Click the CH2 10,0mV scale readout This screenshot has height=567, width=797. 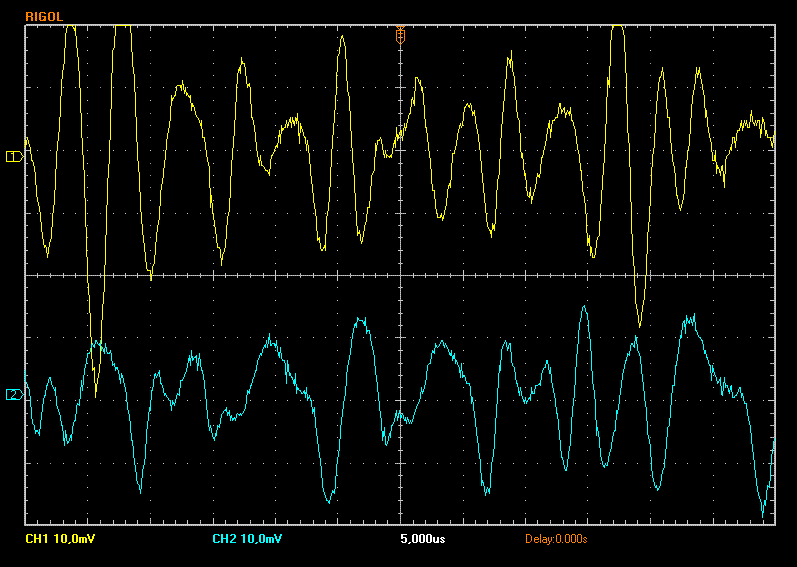(247, 539)
